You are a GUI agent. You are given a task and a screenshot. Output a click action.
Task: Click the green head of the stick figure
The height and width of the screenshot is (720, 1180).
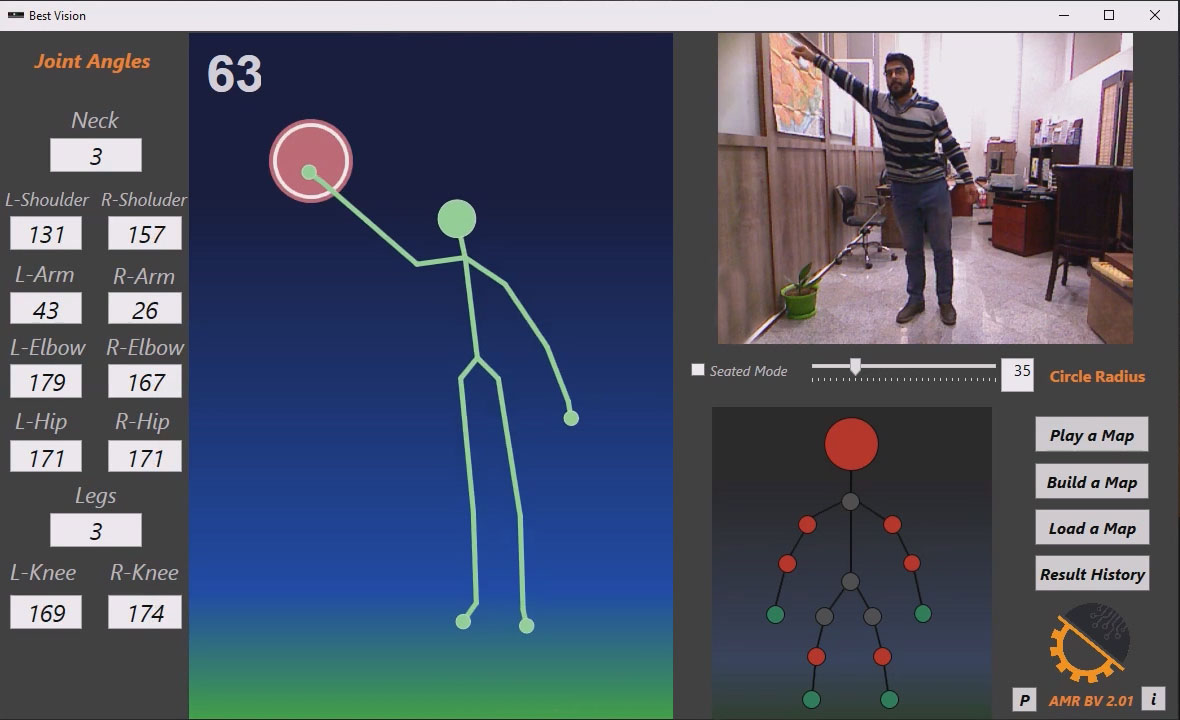pos(457,219)
